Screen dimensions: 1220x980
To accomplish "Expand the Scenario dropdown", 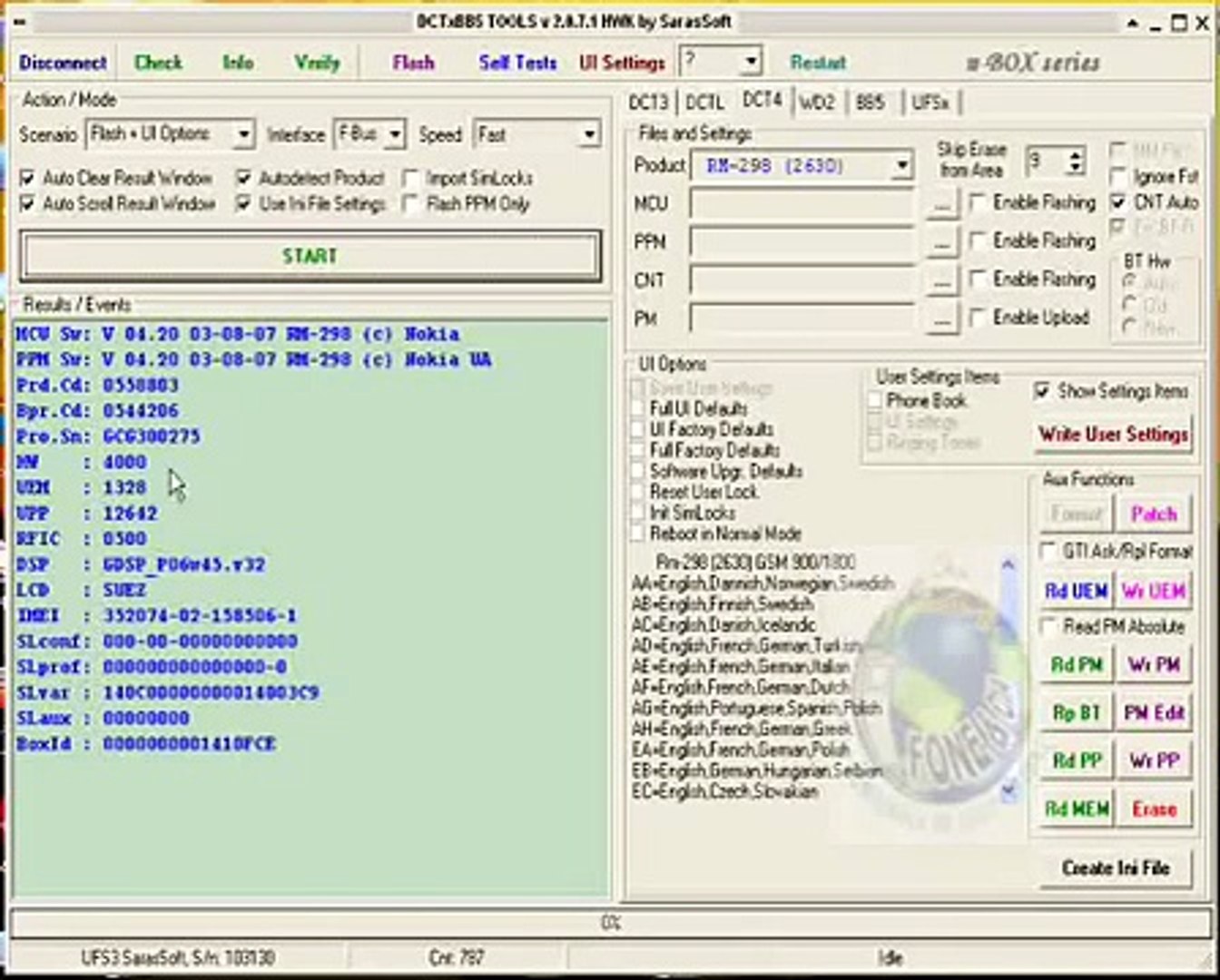I will coord(242,135).
